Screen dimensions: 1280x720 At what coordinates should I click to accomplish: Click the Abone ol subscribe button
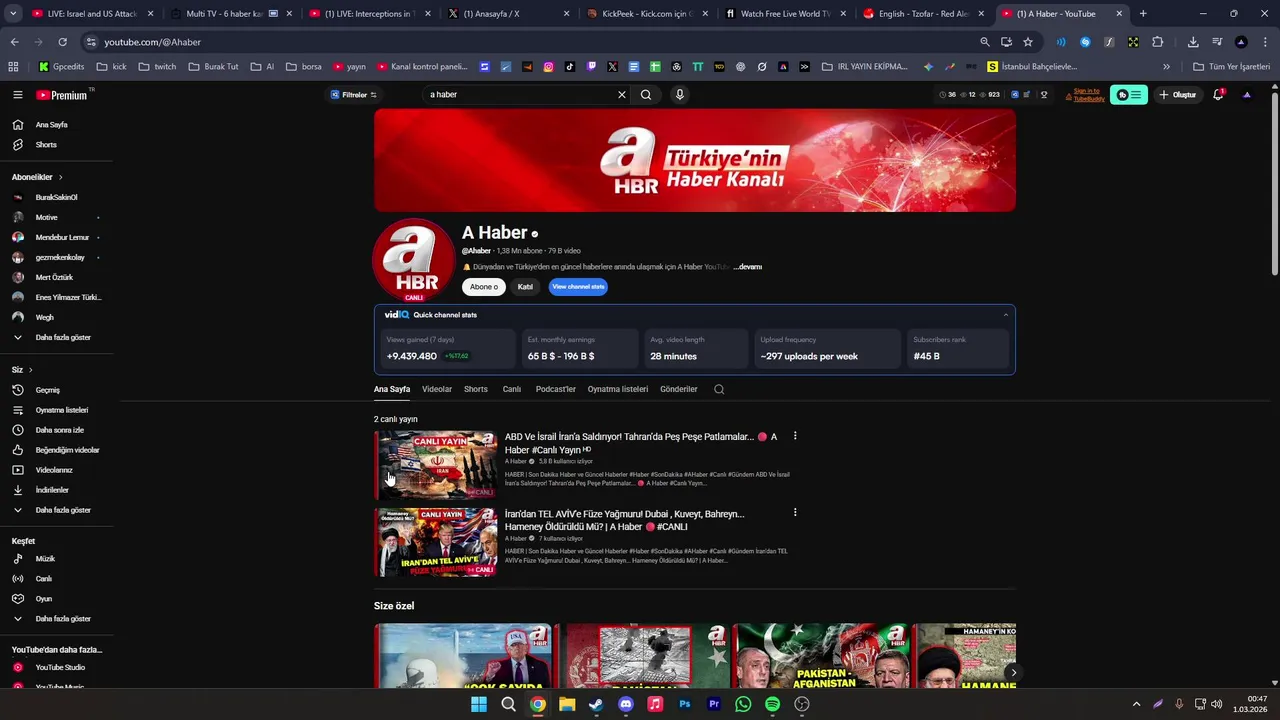click(x=484, y=287)
